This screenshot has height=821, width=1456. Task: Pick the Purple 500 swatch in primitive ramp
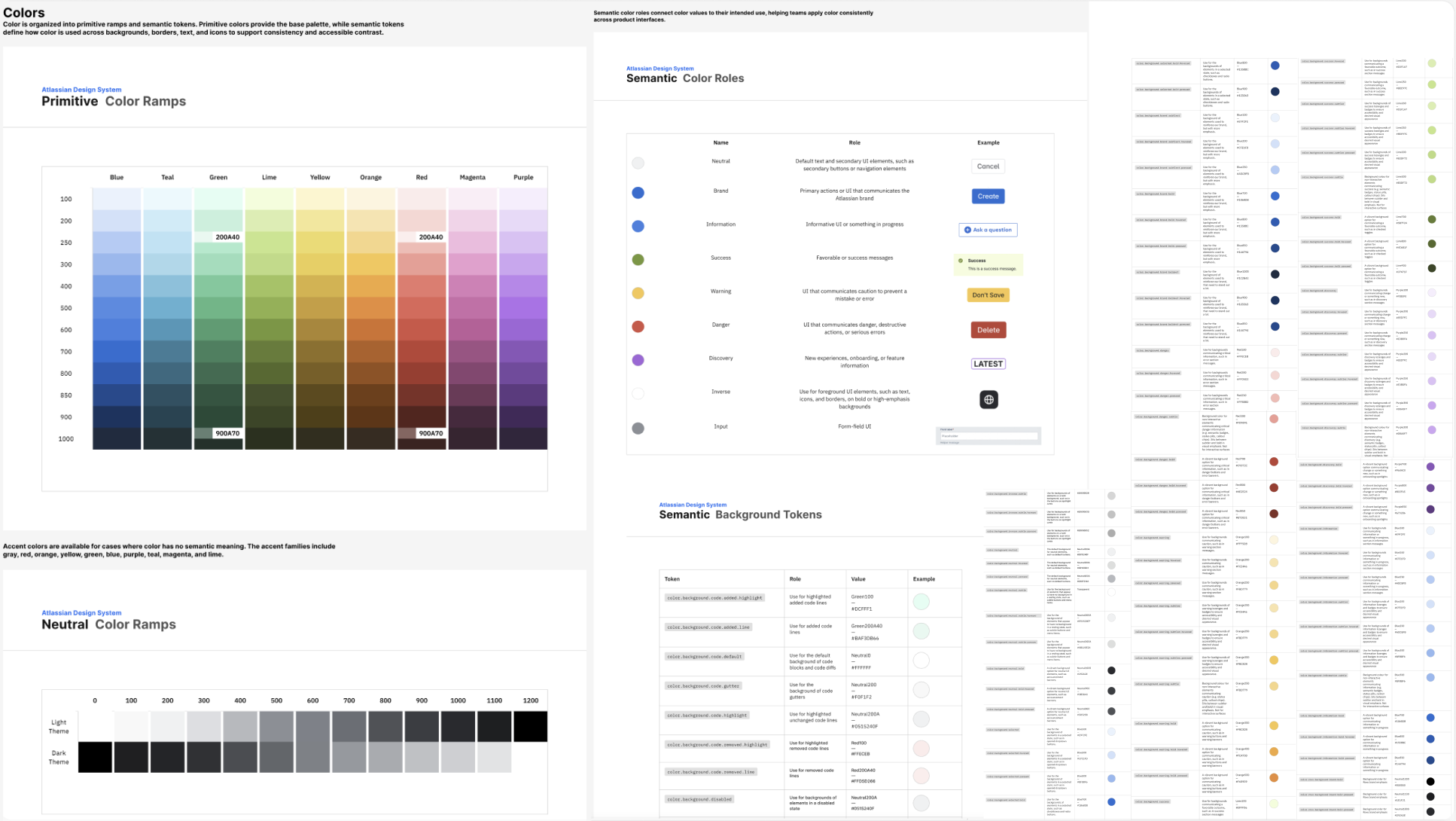coord(523,307)
